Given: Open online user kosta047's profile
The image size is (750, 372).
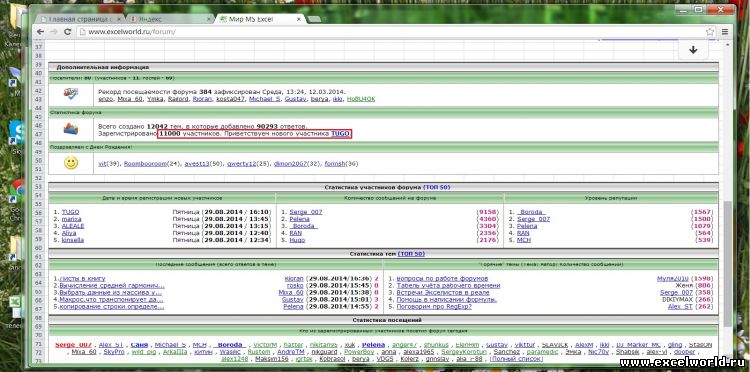Looking at the screenshot, I should (230, 99).
